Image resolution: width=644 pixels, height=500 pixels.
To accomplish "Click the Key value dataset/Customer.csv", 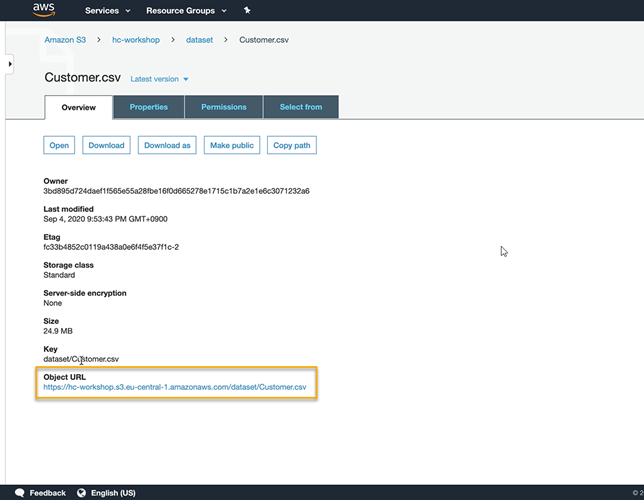I will (x=81, y=359).
